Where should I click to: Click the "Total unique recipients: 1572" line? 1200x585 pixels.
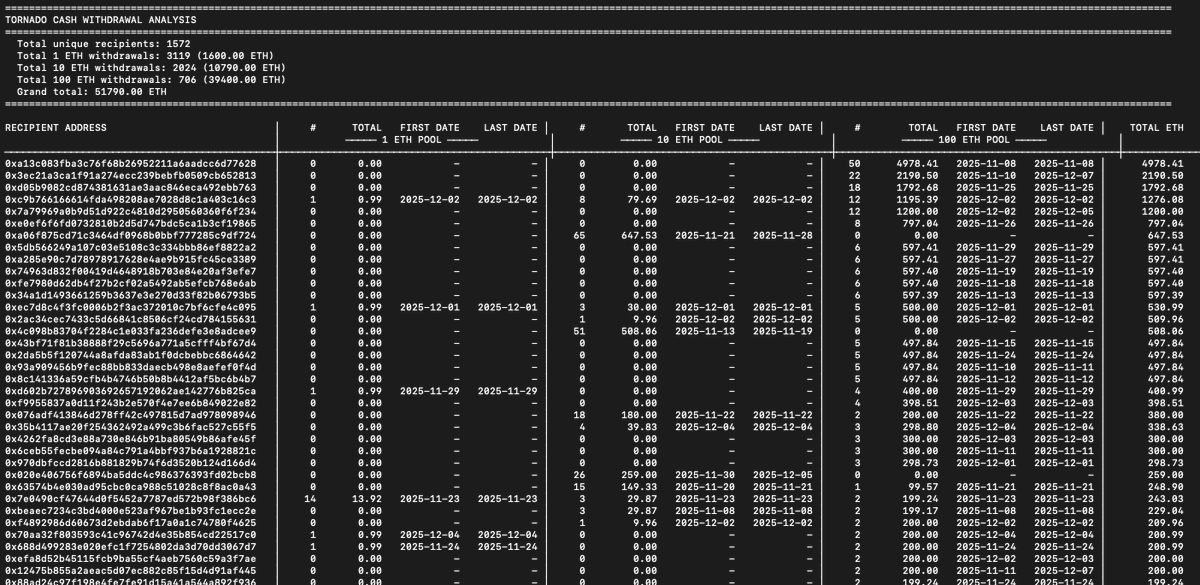(x=103, y=44)
